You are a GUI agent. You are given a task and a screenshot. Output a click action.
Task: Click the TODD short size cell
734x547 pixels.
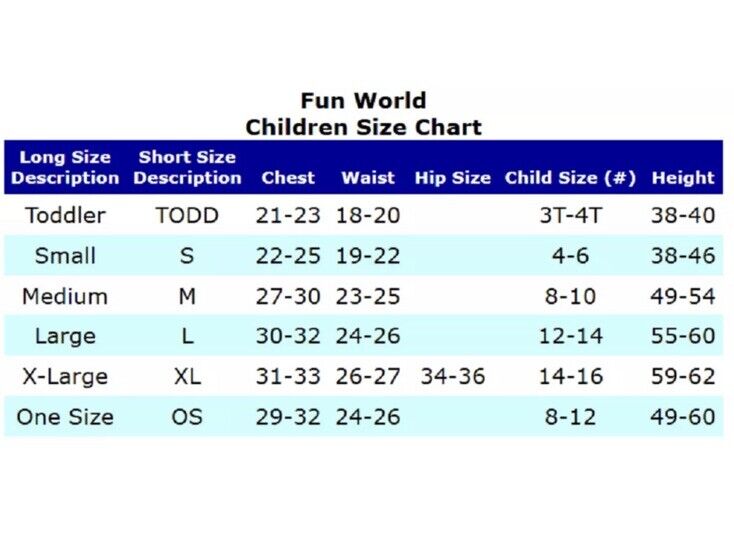(187, 215)
